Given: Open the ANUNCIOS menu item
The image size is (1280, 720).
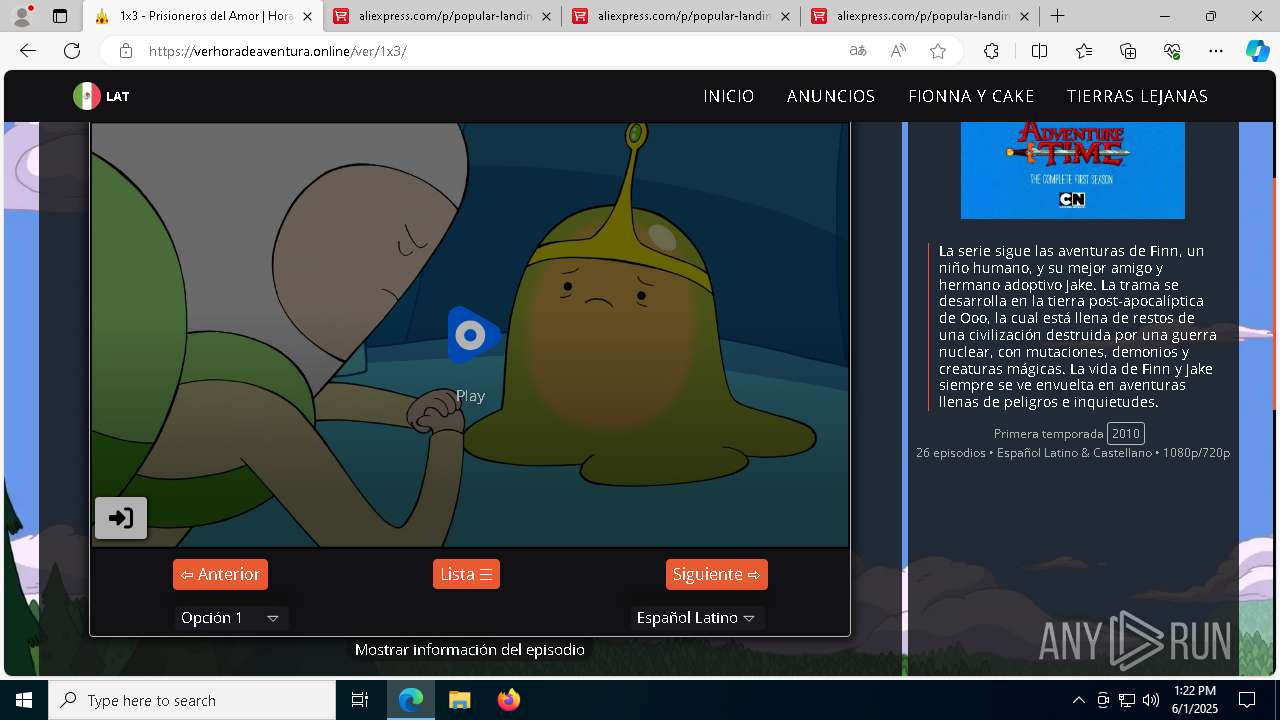Looking at the screenshot, I should click(831, 96).
